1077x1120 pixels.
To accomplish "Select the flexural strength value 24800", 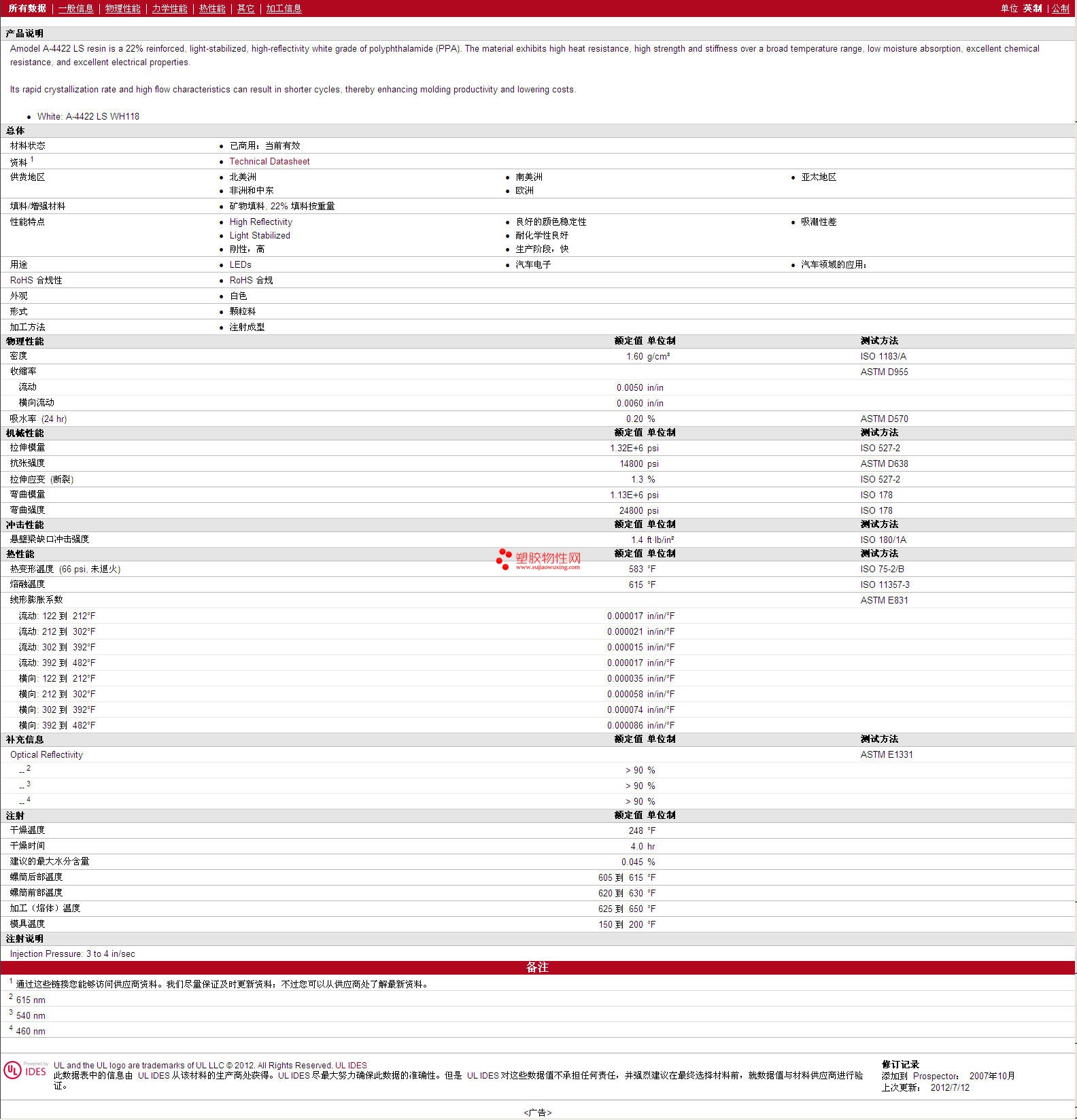I will coord(631,510).
